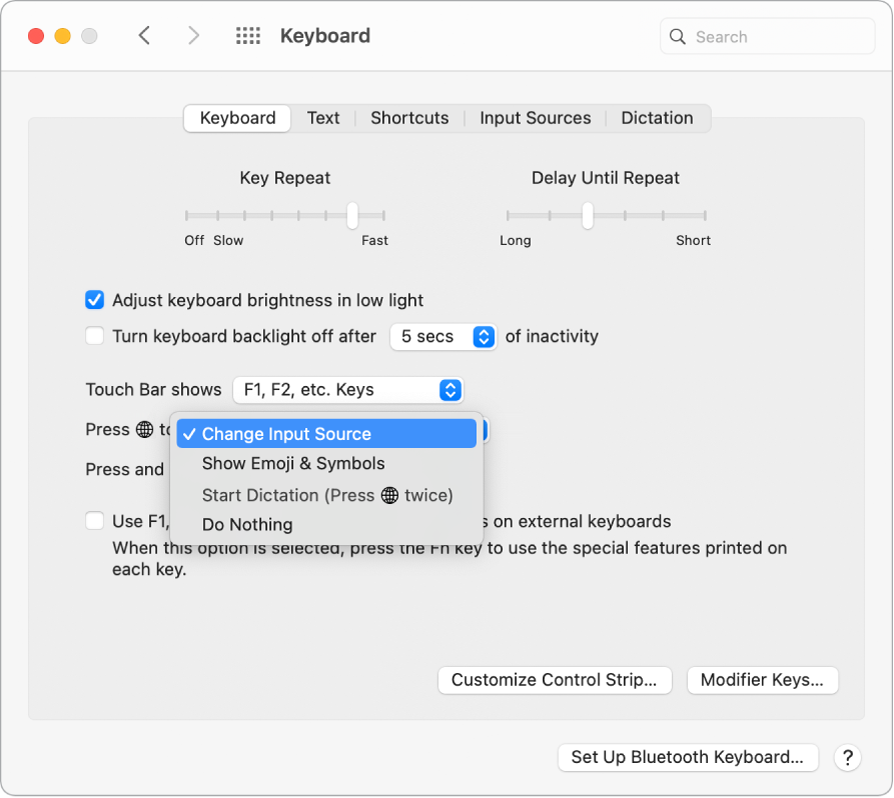Screen dimensions: 894x798
Task: Enable adjust keyboard brightness in low light
Action: click(x=94, y=300)
